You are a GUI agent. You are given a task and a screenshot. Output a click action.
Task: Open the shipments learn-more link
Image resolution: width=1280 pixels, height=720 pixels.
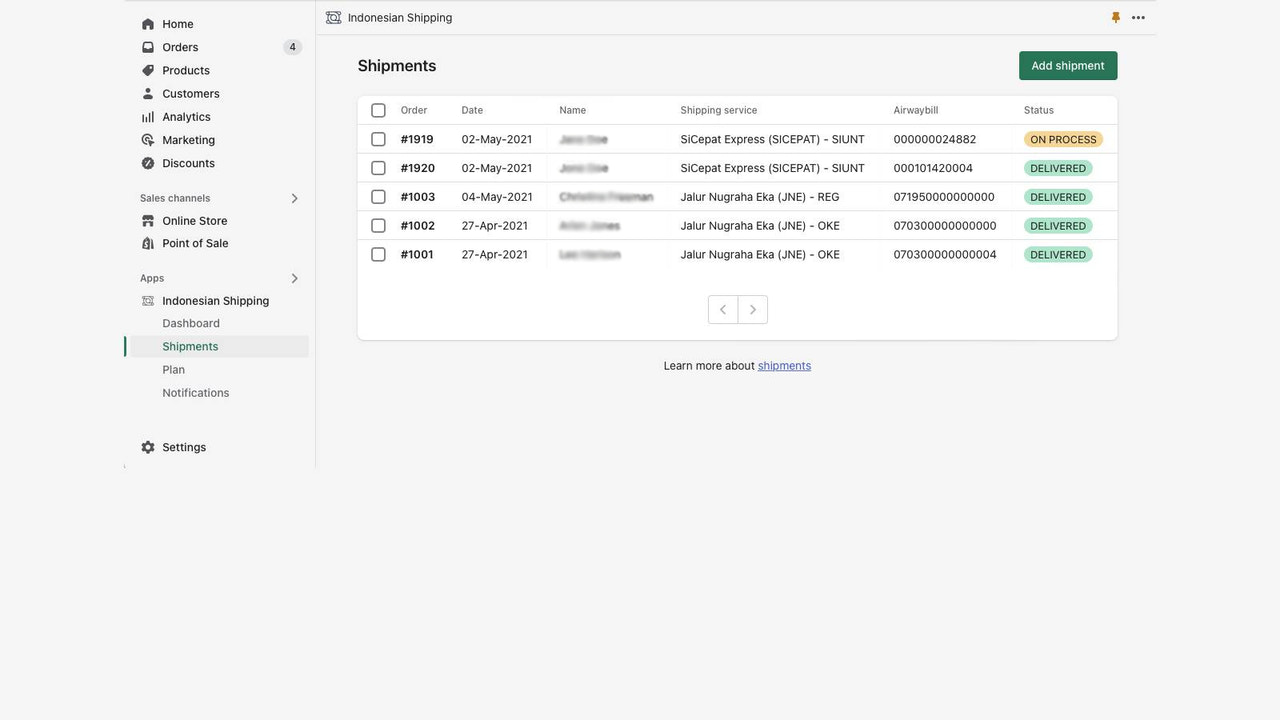(784, 365)
